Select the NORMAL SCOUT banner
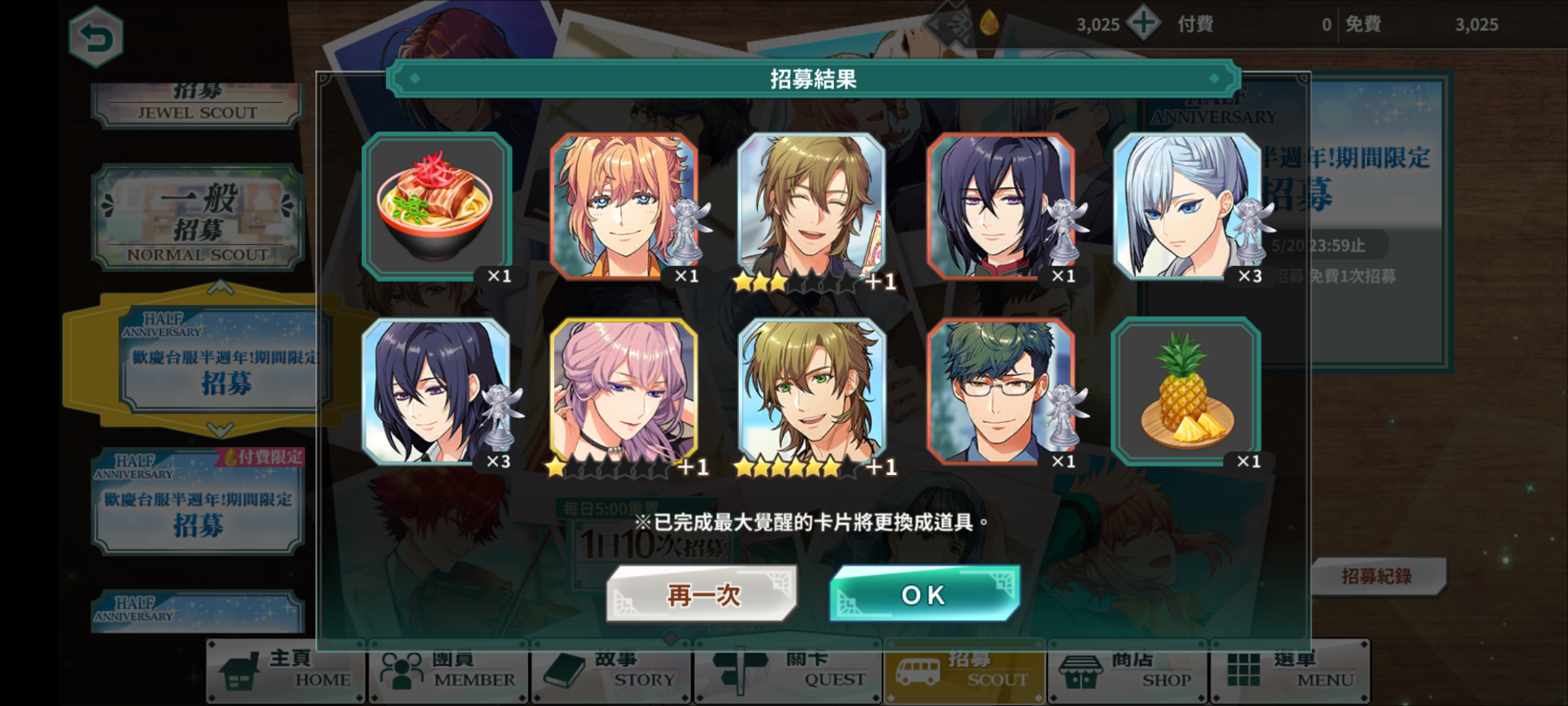Screen dimensions: 1568x706 click(198, 217)
